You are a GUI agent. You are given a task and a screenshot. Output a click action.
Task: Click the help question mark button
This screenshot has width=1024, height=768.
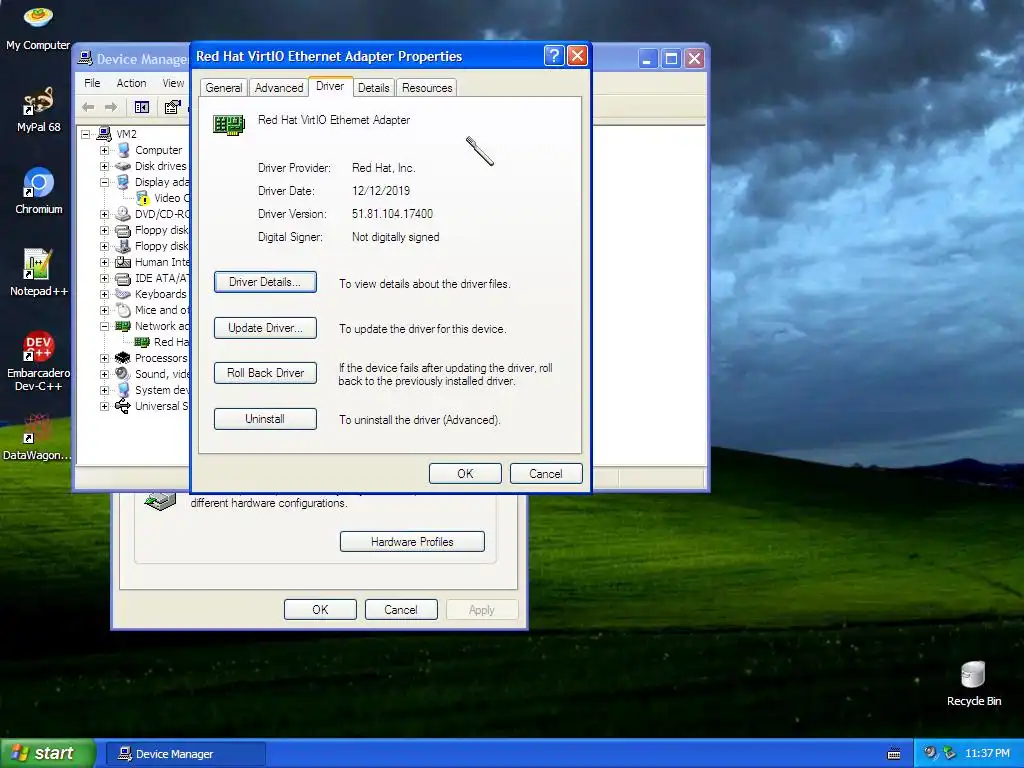553,56
